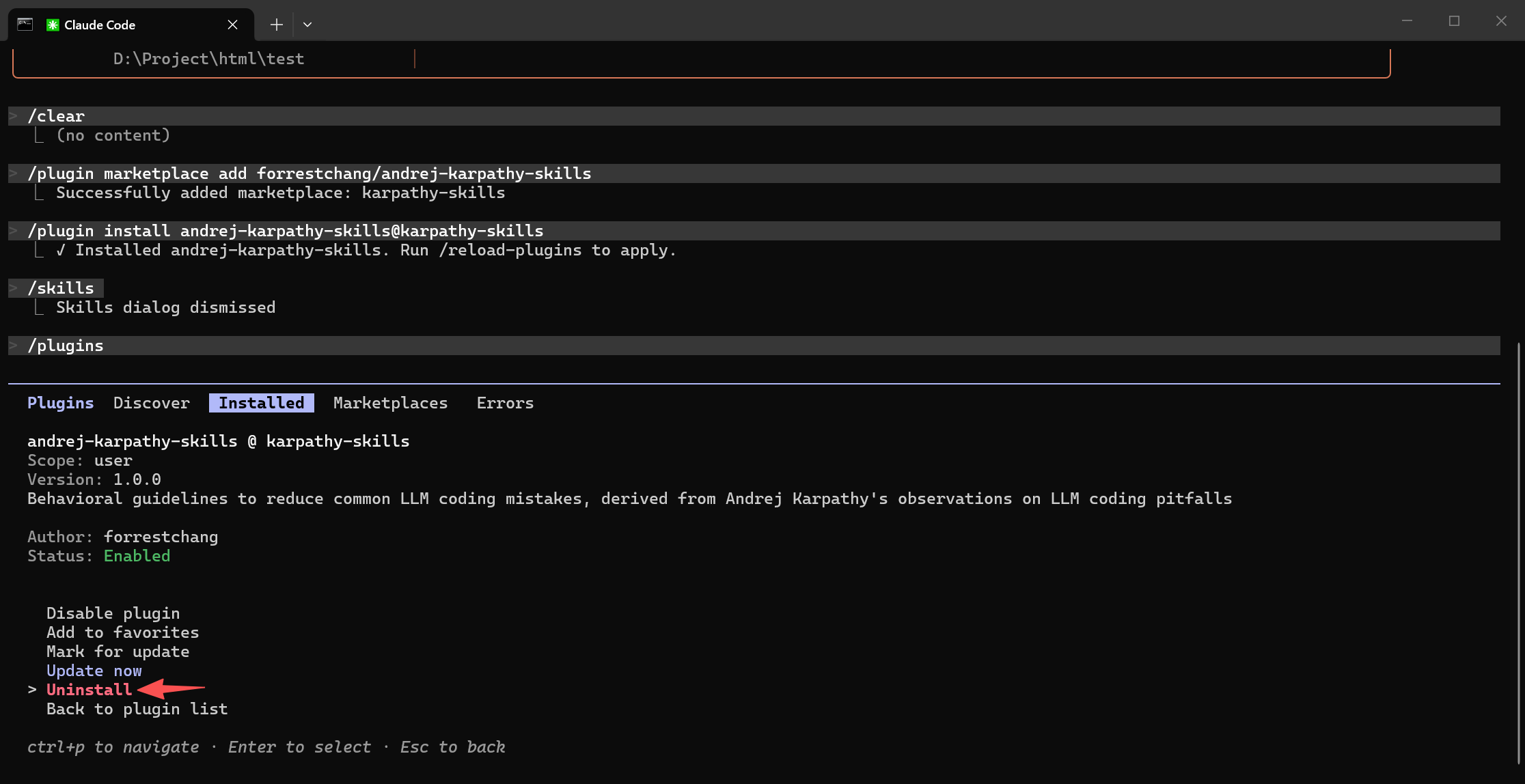Click the D:\Project\html\test path text
Viewport: 1525px width, 784px height.
[x=209, y=59]
